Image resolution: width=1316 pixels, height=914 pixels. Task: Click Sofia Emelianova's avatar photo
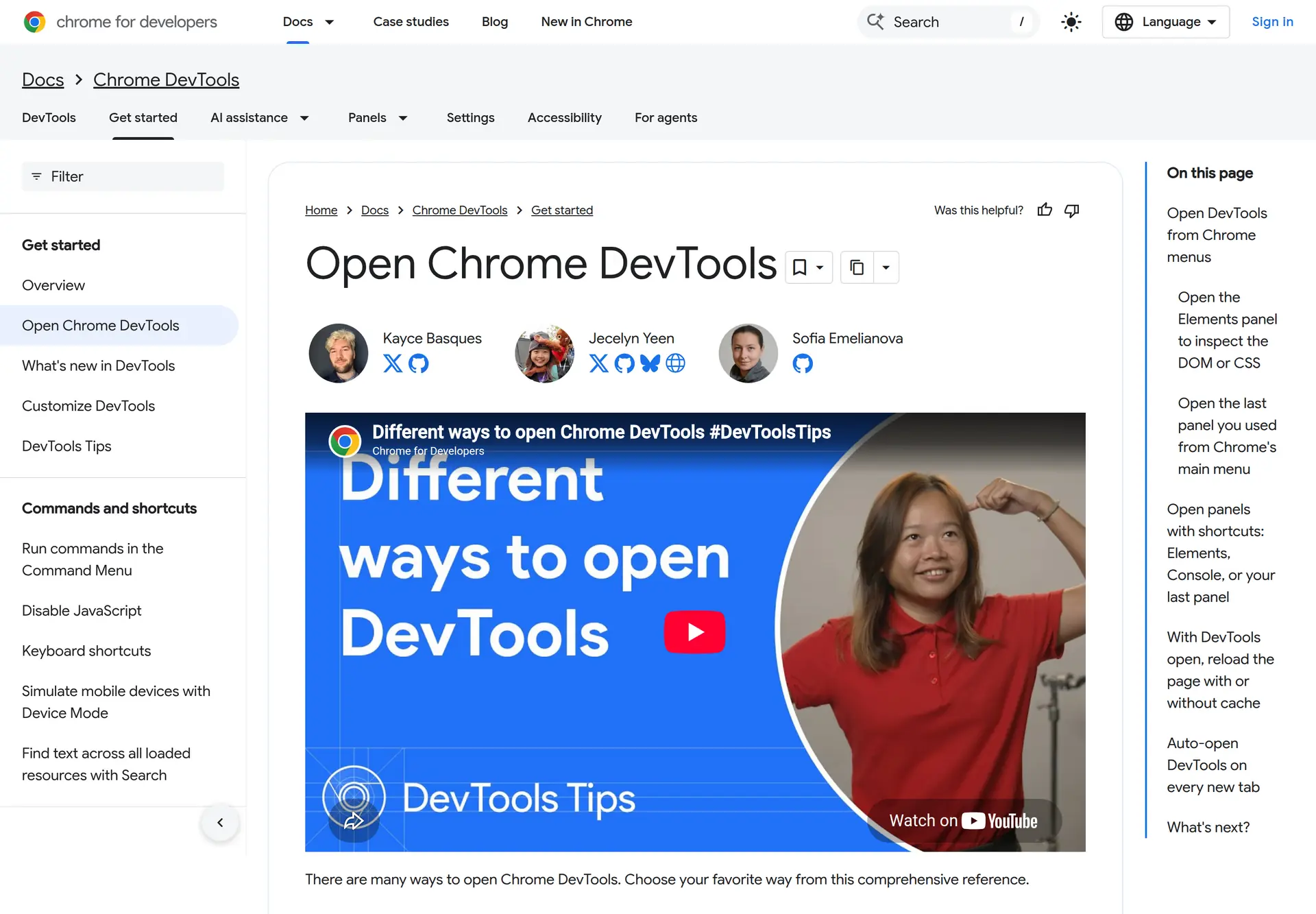coord(748,353)
